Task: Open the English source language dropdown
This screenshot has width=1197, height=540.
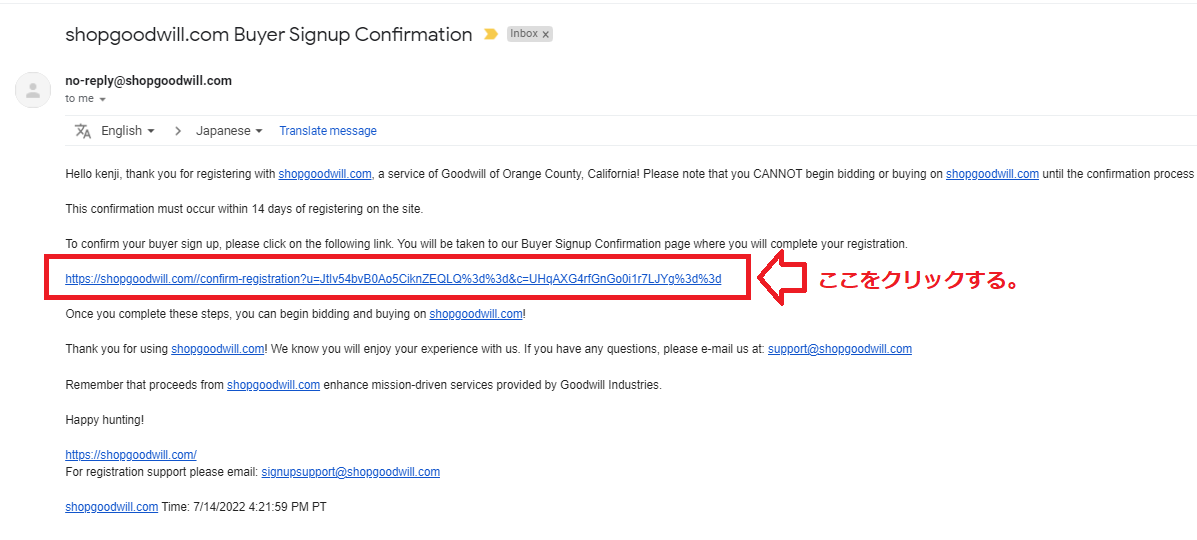Action: pos(127,131)
